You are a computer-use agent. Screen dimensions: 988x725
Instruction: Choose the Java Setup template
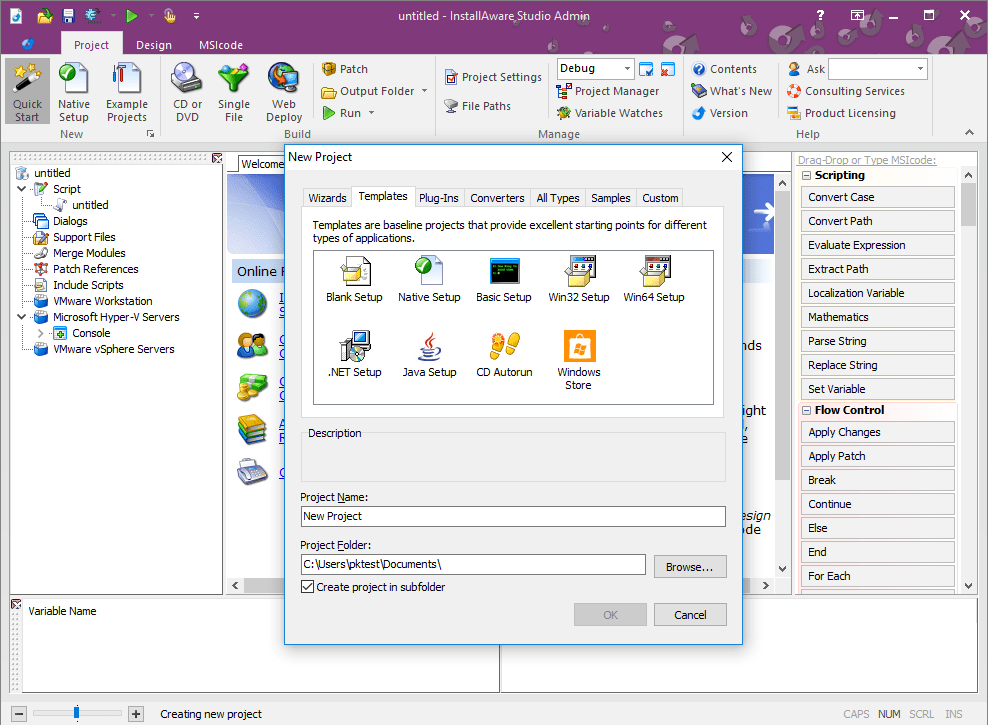pyautogui.click(x=428, y=352)
